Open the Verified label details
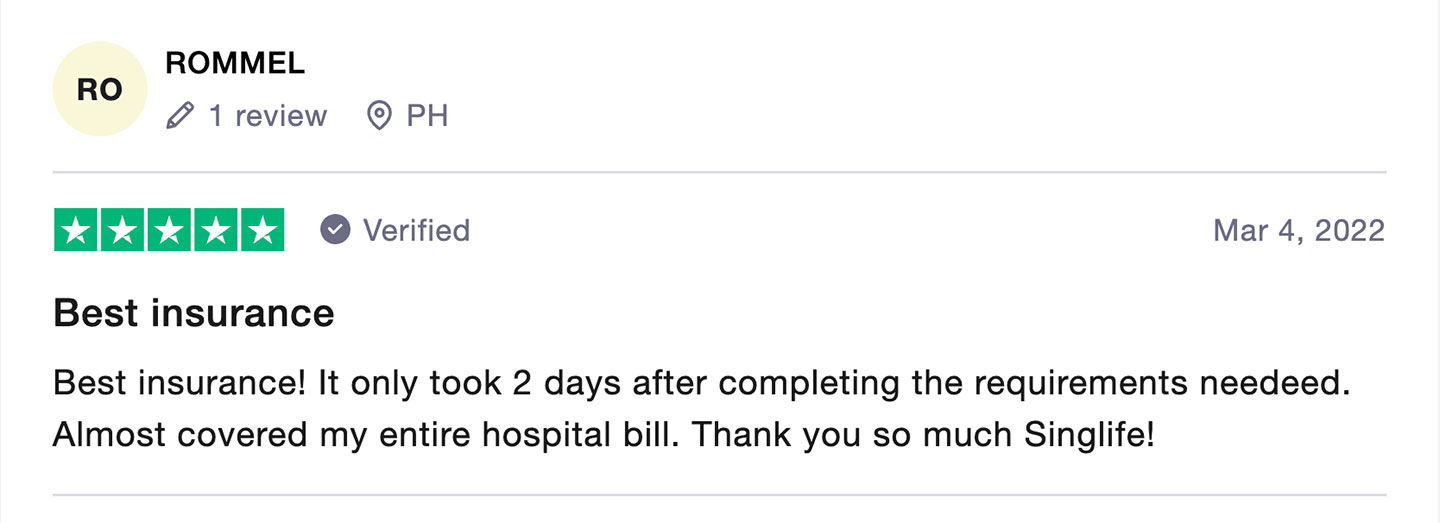Viewport: 1440px width, 523px height. [416, 230]
